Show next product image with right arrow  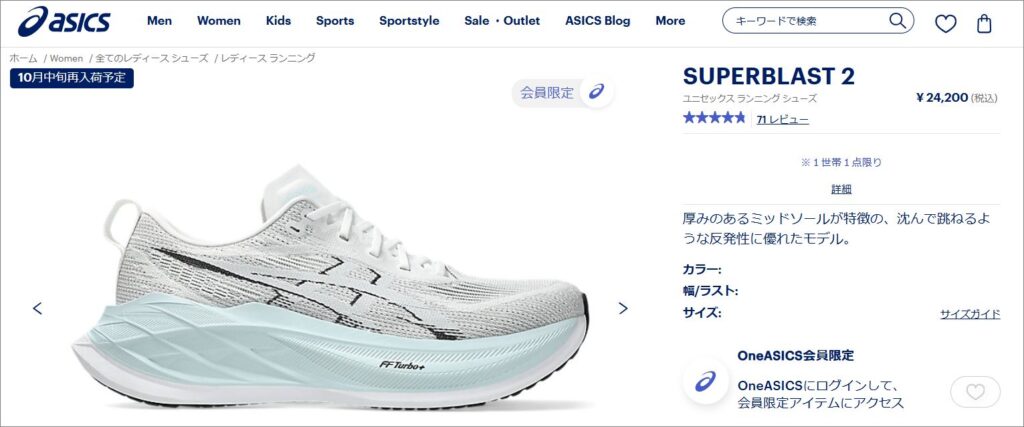pyautogui.click(x=623, y=308)
